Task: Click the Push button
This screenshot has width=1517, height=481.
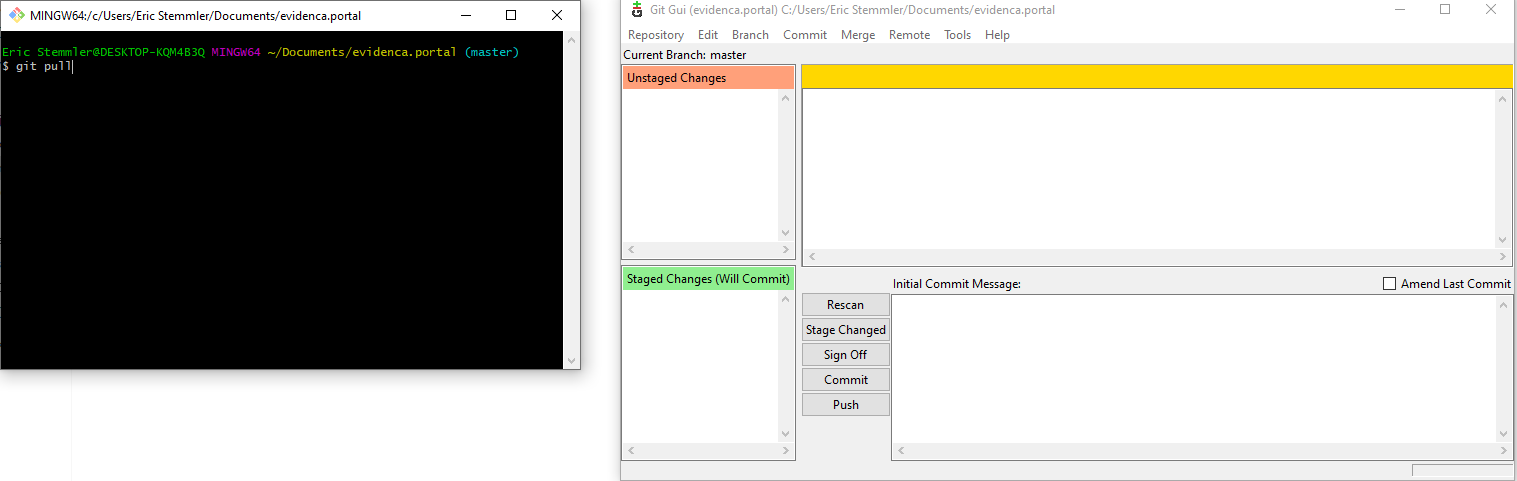Action: (x=845, y=405)
